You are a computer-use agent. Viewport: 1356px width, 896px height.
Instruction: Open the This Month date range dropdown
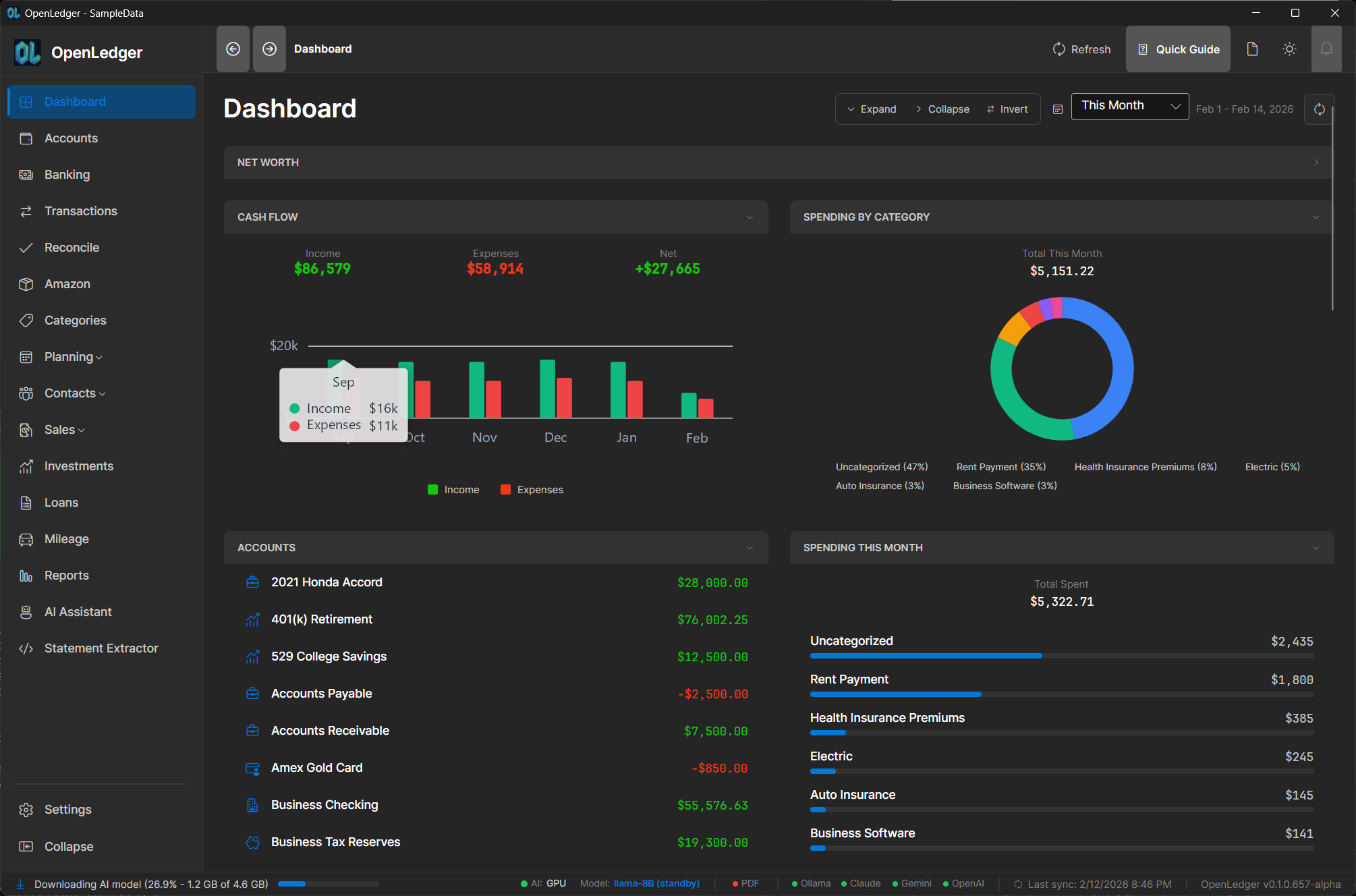pyautogui.click(x=1129, y=106)
